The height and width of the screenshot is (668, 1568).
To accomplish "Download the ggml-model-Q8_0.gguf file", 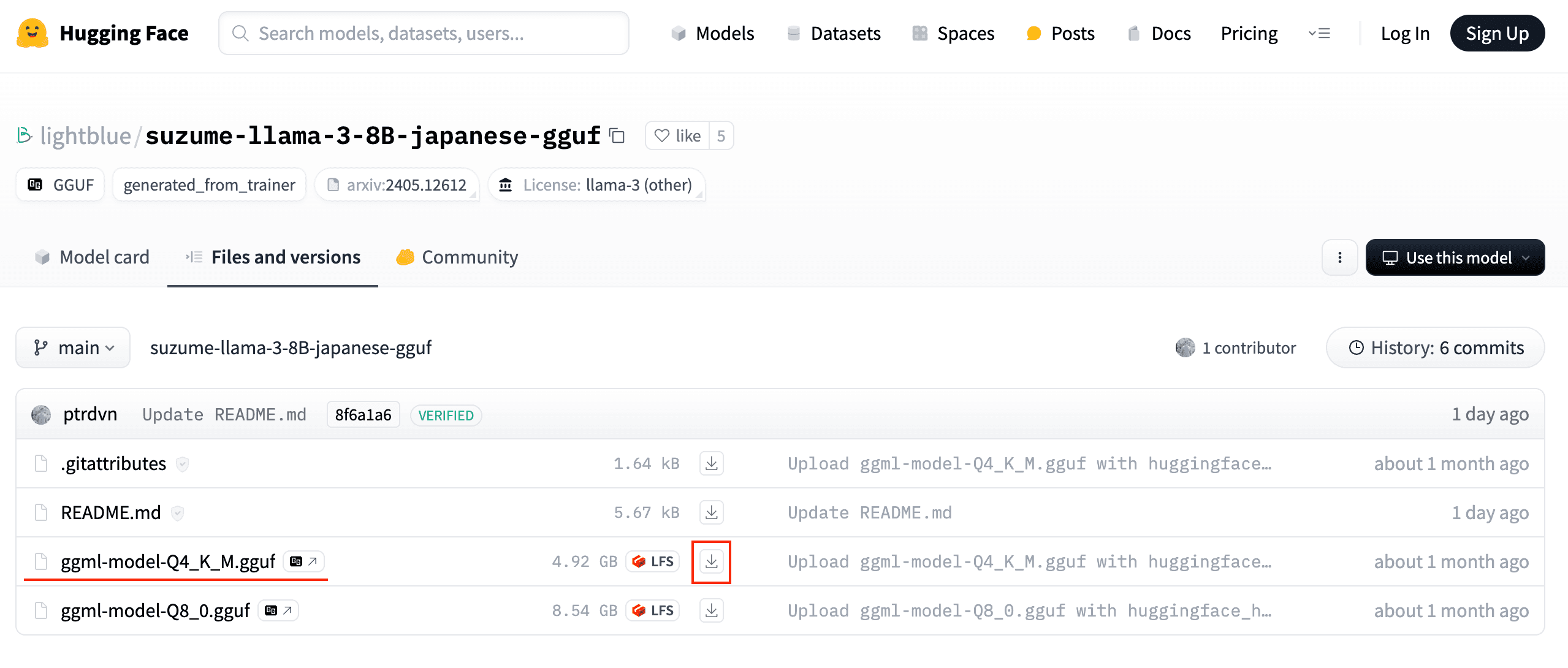I will [711, 610].
